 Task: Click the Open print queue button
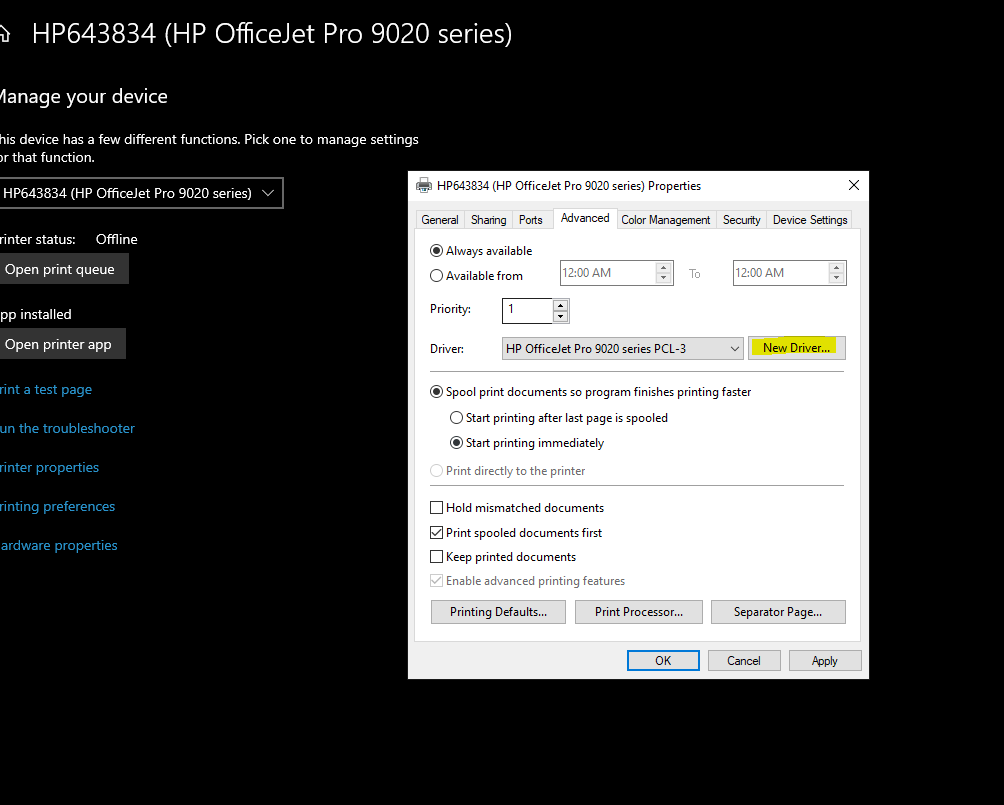[x=60, y=269]
